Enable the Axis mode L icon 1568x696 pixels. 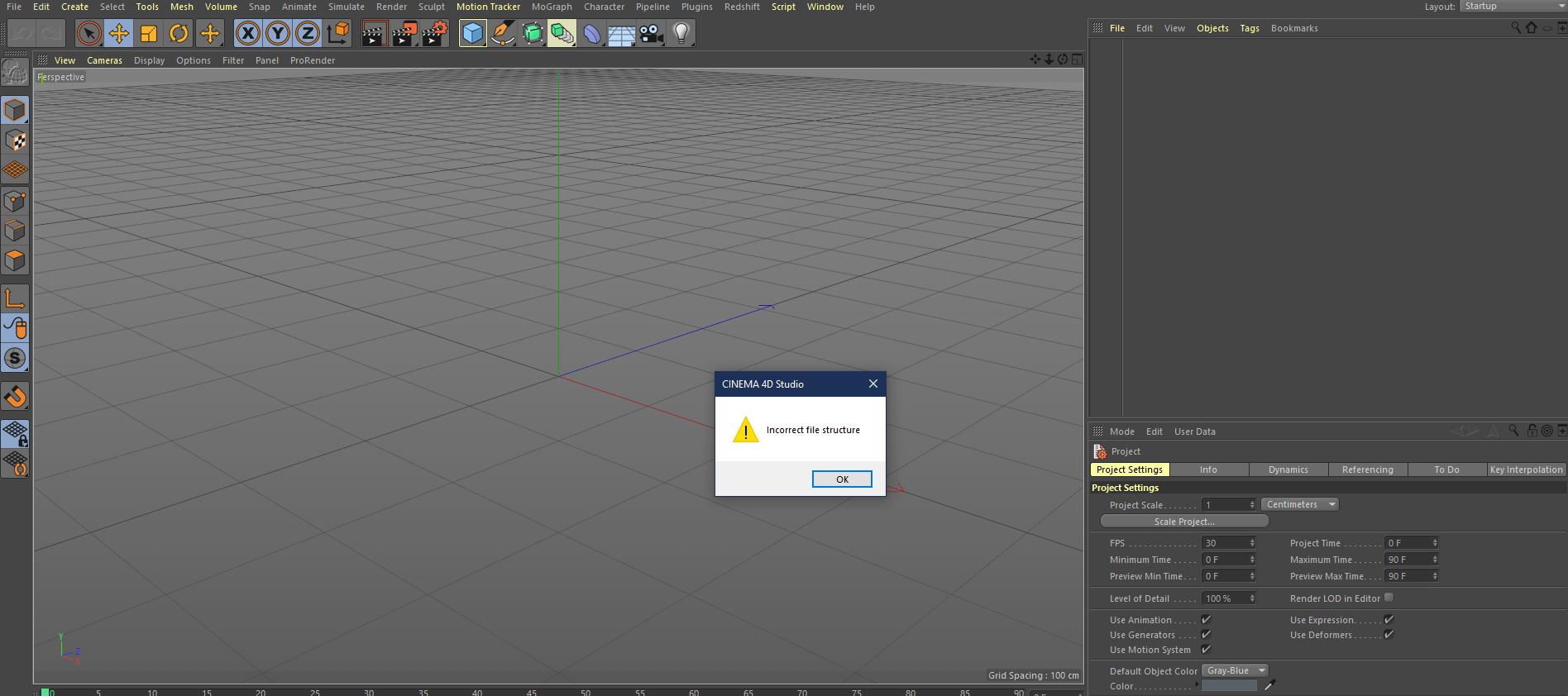click(15, 298)
